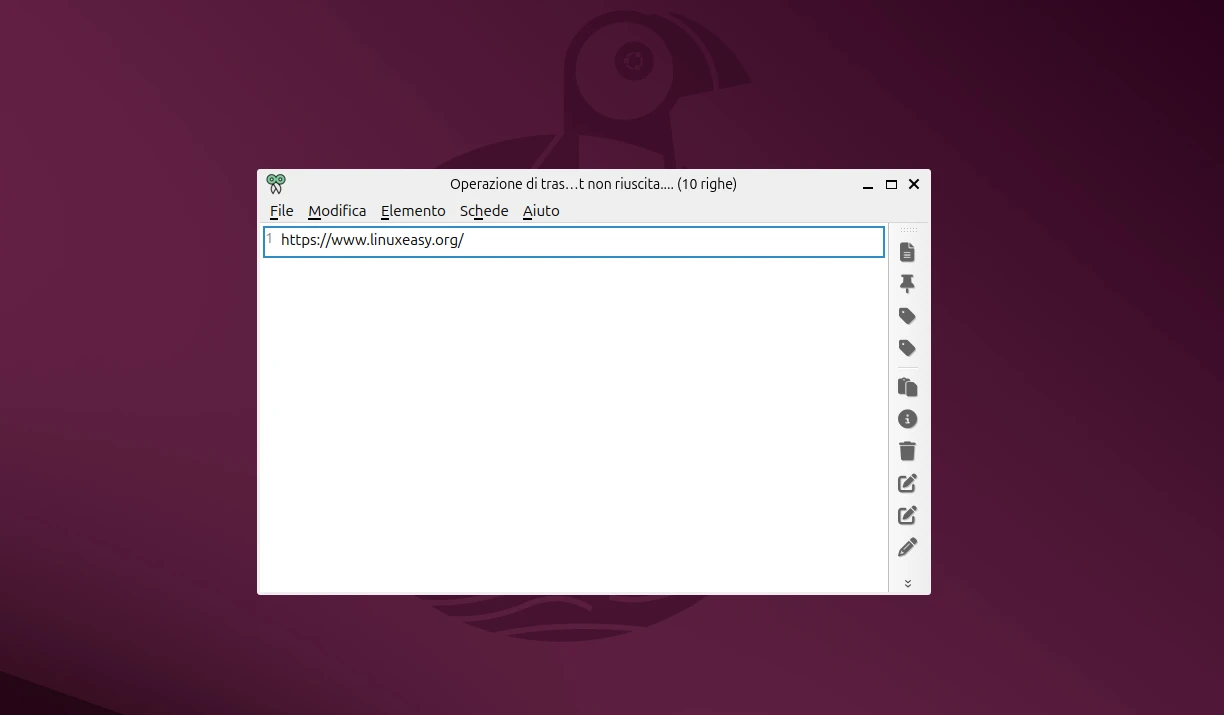The height and width of the screenshot is (715, 1224).
Task: Edit item notes with the first edit icon
Action: (907, 483)
